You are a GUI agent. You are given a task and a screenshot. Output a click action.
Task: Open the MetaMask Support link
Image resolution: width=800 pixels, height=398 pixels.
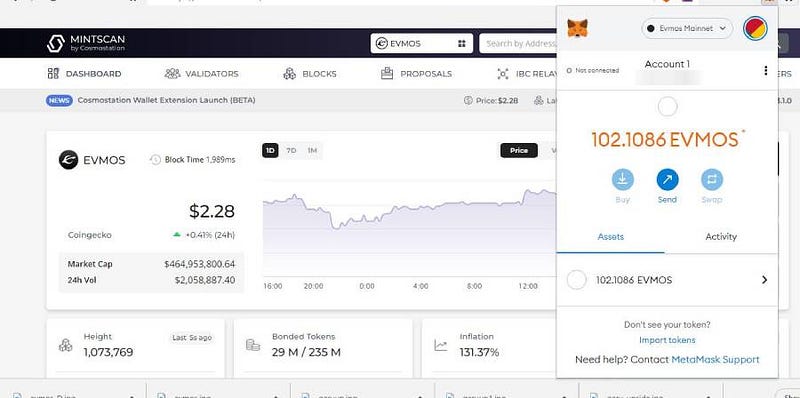715,360
